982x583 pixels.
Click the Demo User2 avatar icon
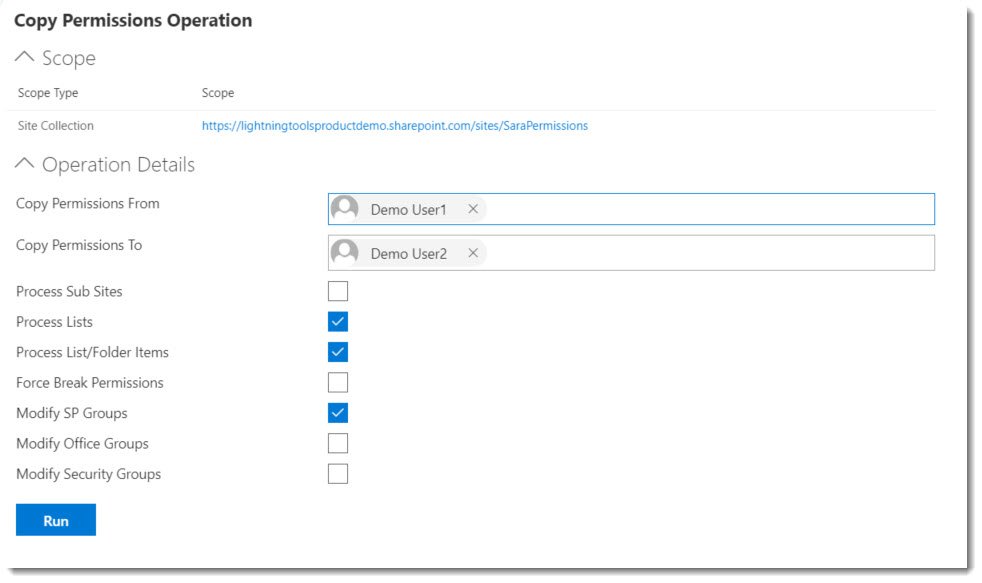pyautogui.click(x=344, y=252)
